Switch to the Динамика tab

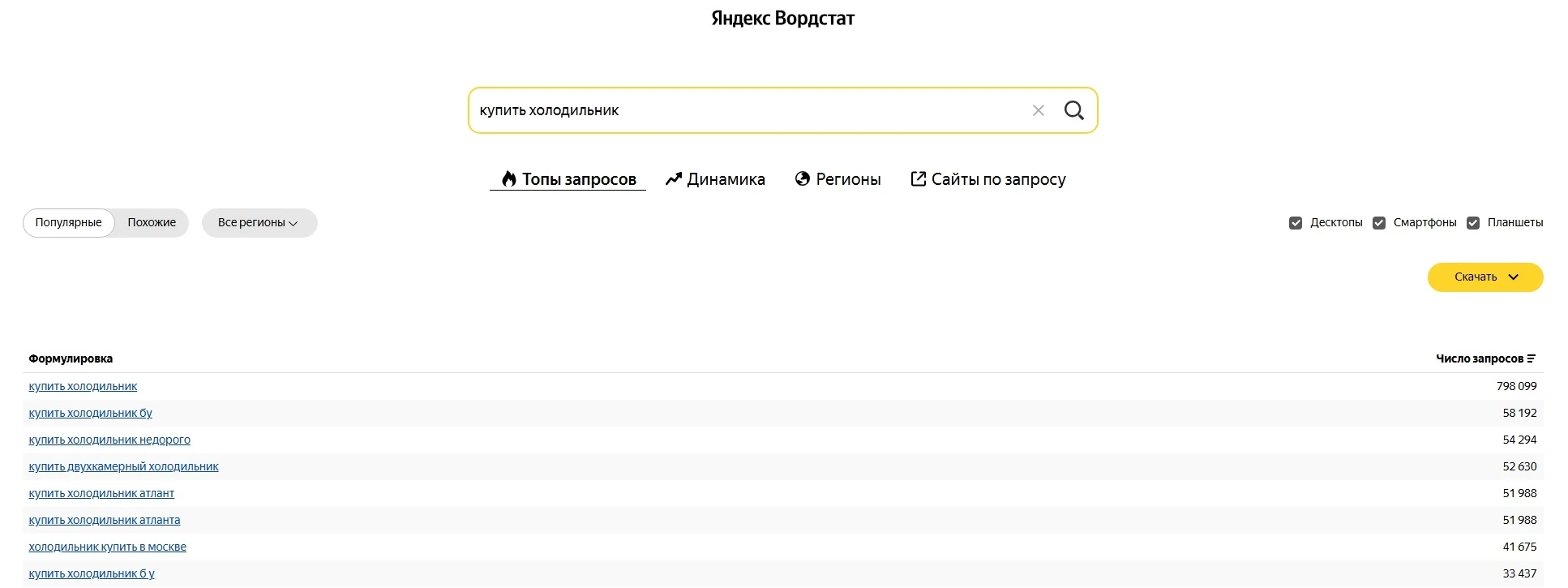point(715,179)
